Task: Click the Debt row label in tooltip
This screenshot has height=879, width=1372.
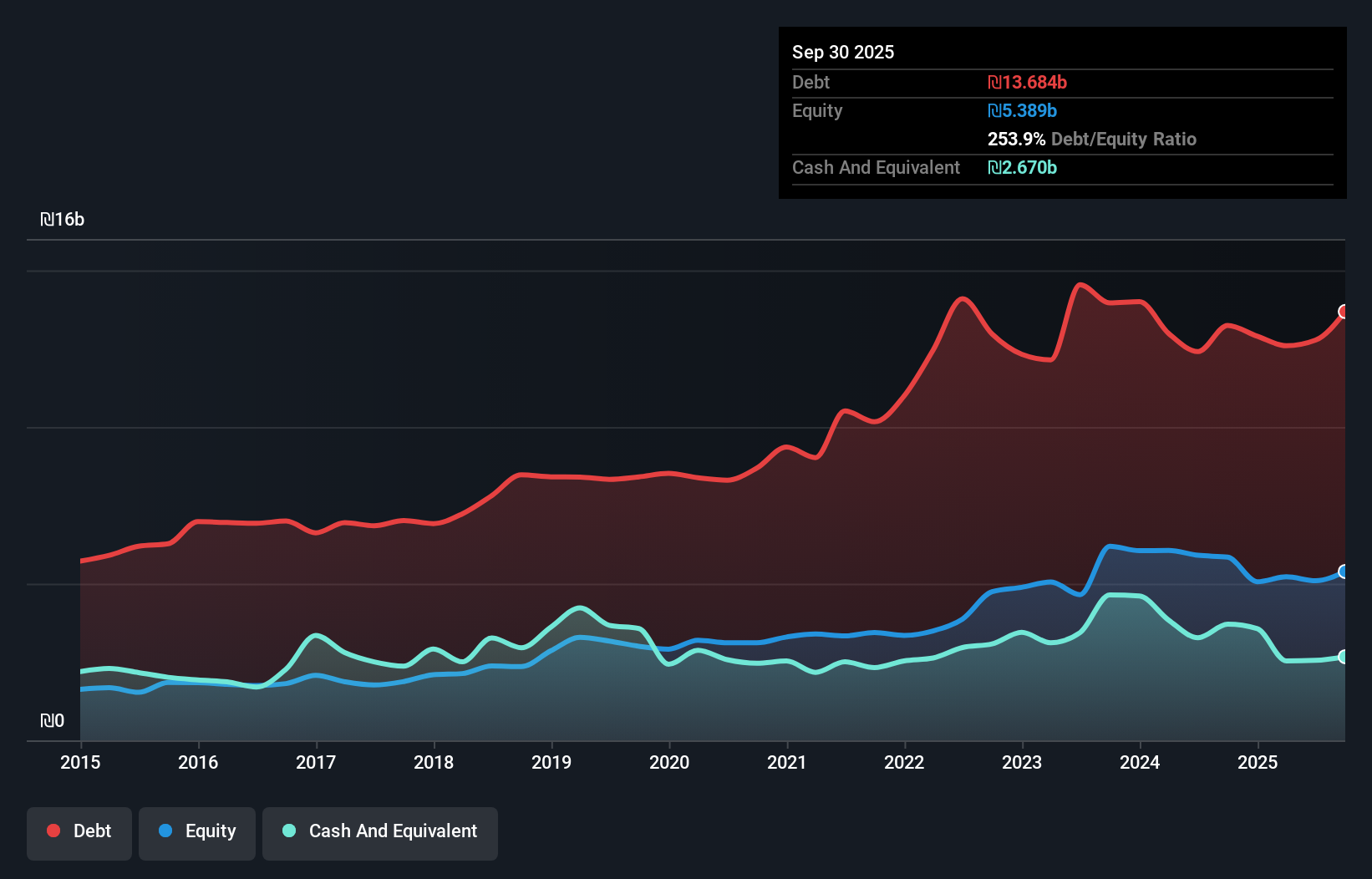Action: click(810, 82)
